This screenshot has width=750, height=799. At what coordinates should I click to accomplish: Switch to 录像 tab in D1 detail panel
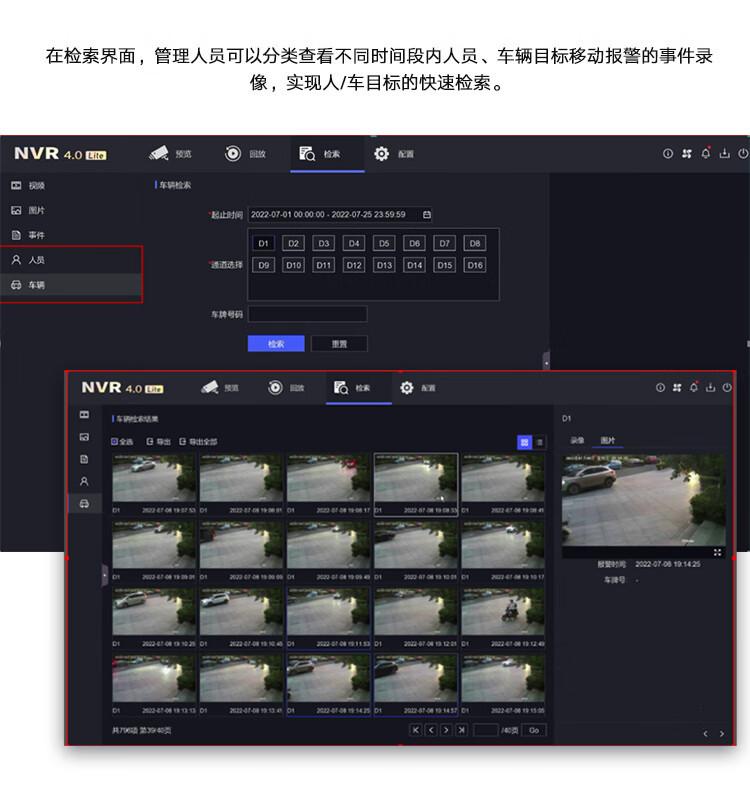[577, 440]
